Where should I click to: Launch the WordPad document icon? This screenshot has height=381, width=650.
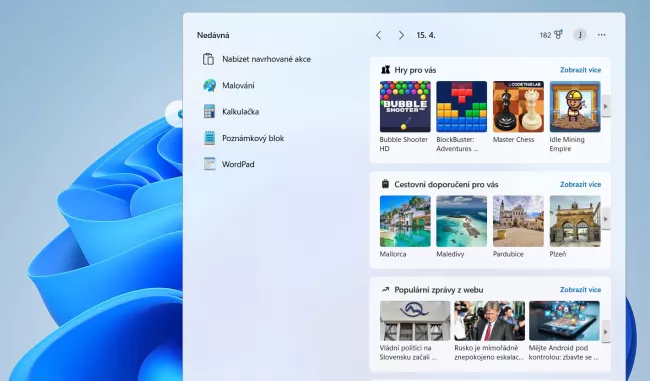(x=209, y=164)
